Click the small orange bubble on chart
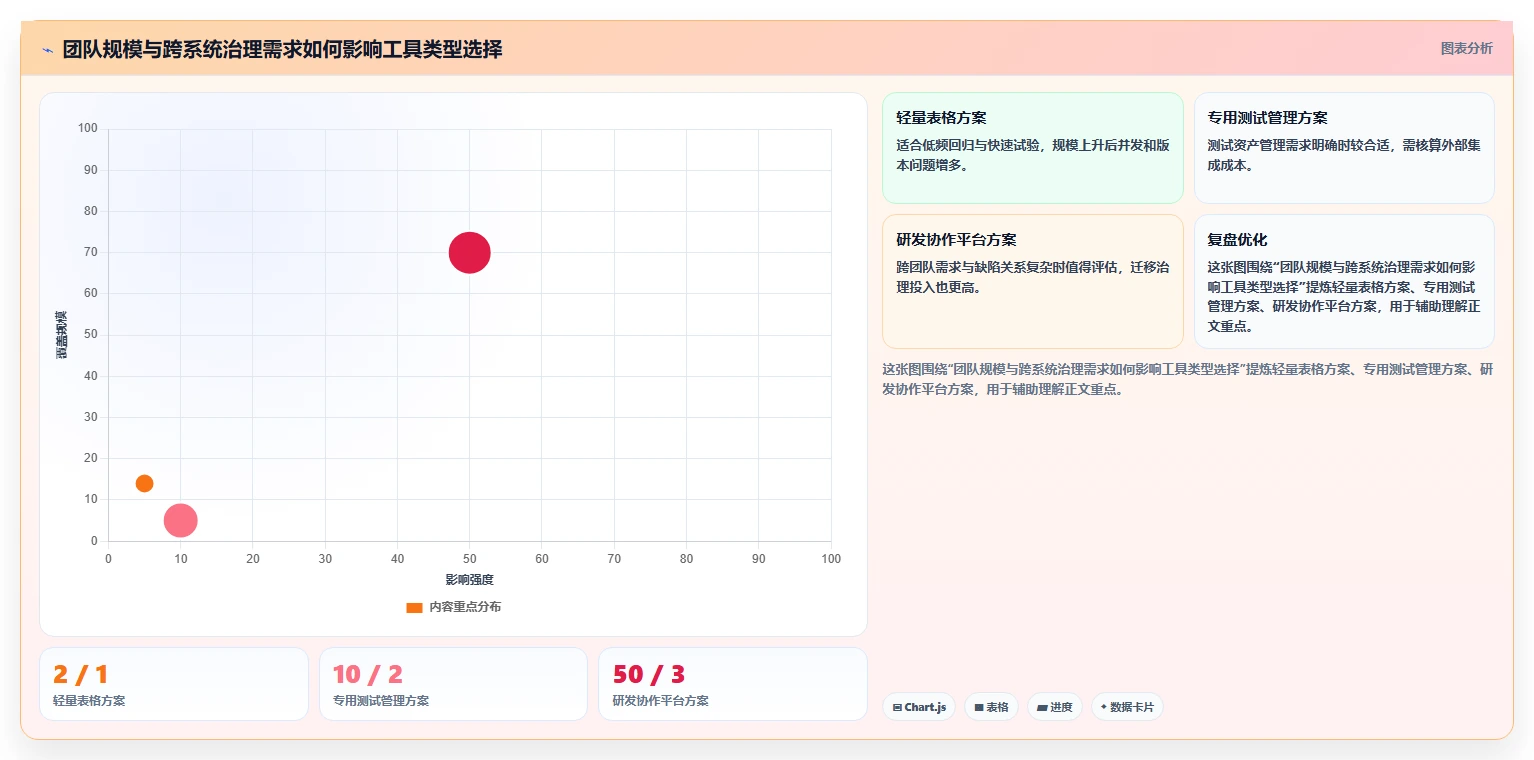Viewport: 1534px width, 760px height. (144, 483)
